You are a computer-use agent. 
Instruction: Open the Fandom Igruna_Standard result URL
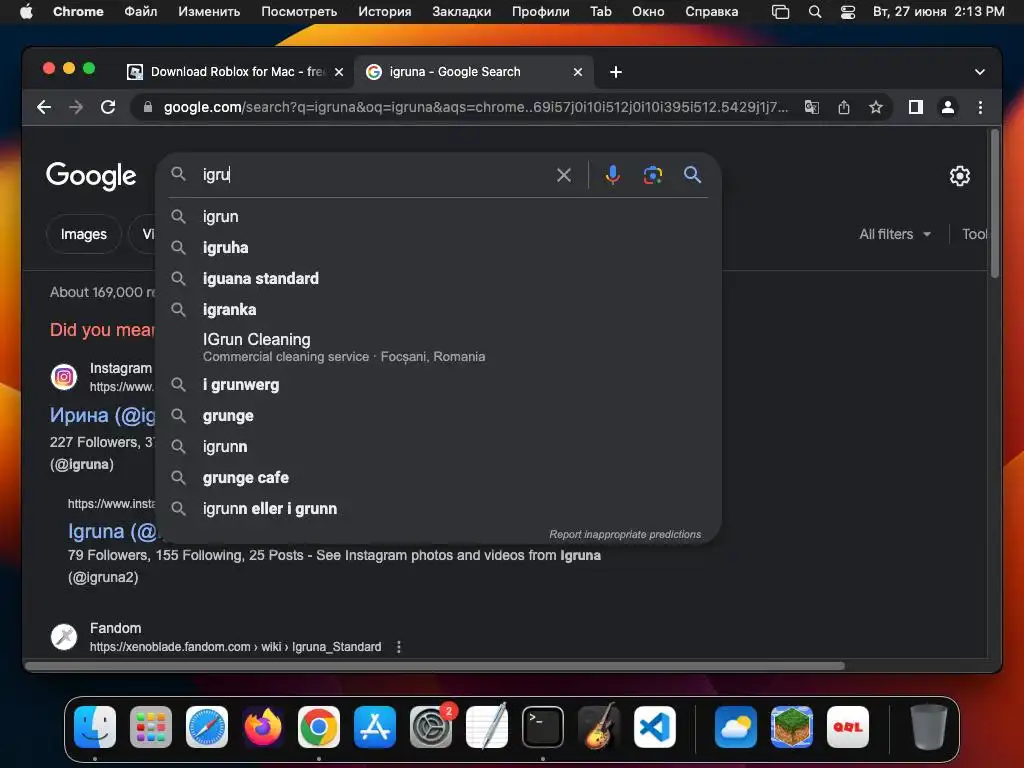point(235,647)
